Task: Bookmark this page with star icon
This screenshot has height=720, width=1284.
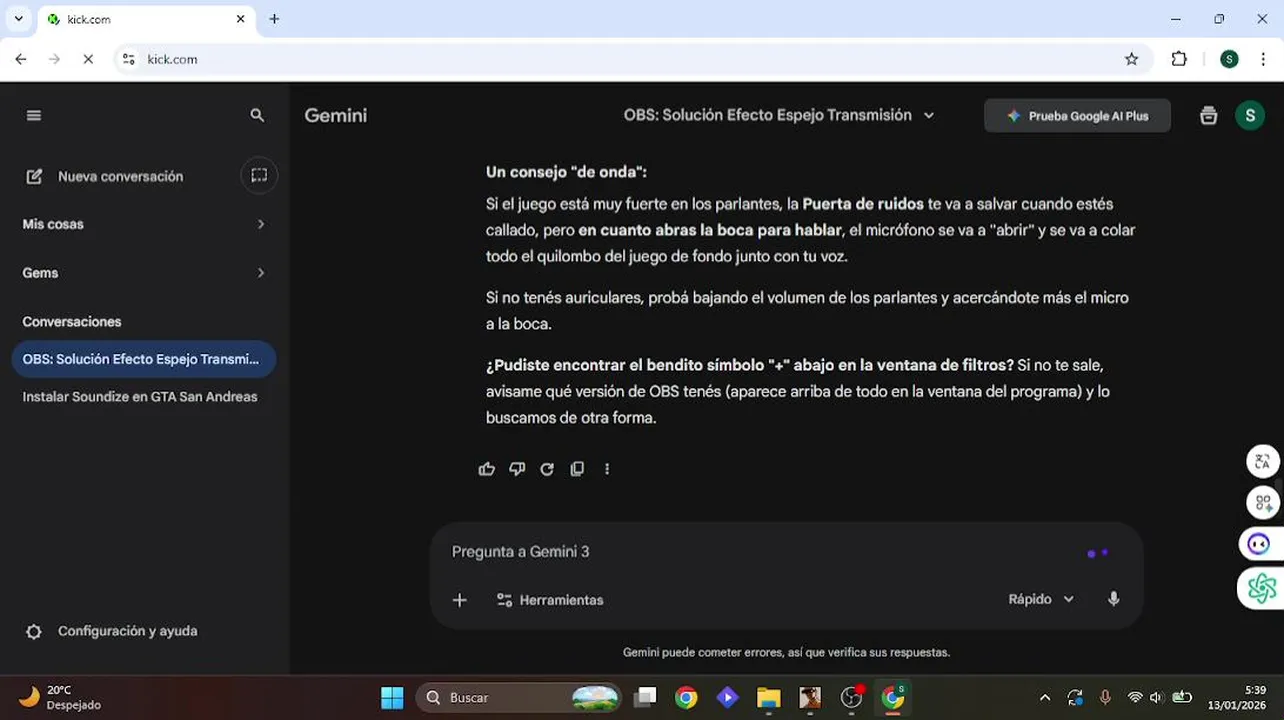Action: click(1131, 59)
